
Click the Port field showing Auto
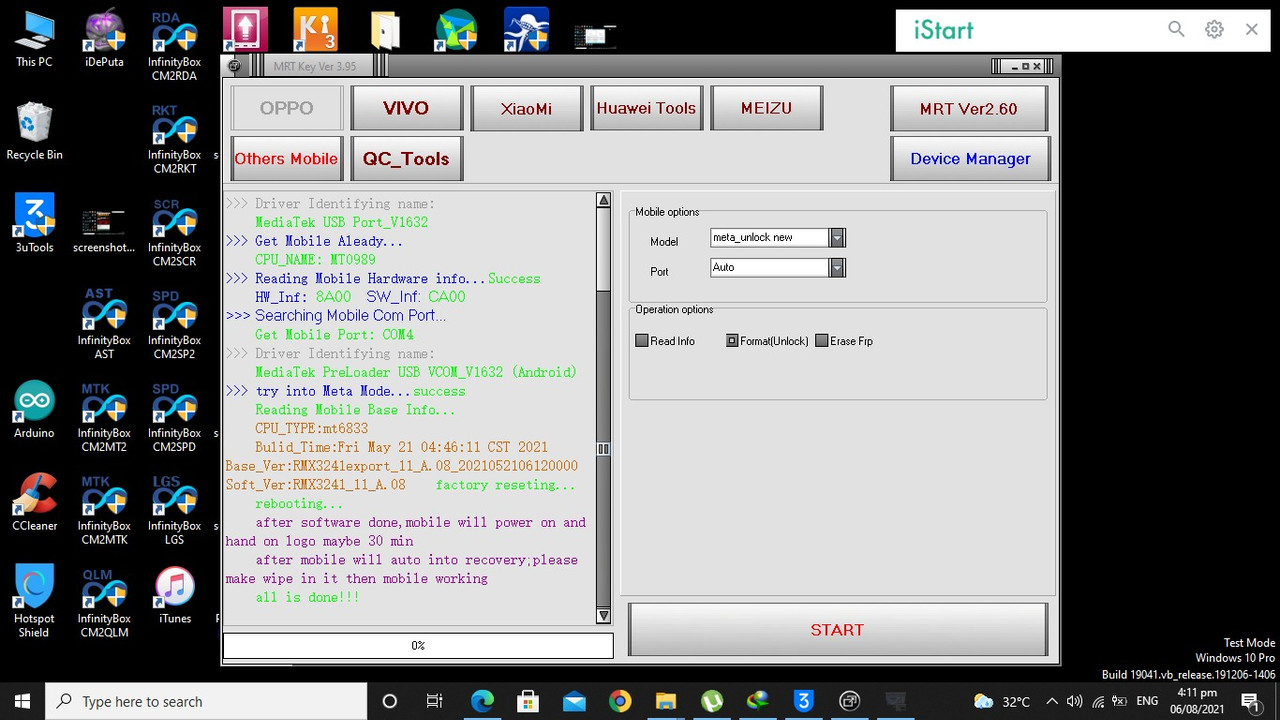pos(770,268)
